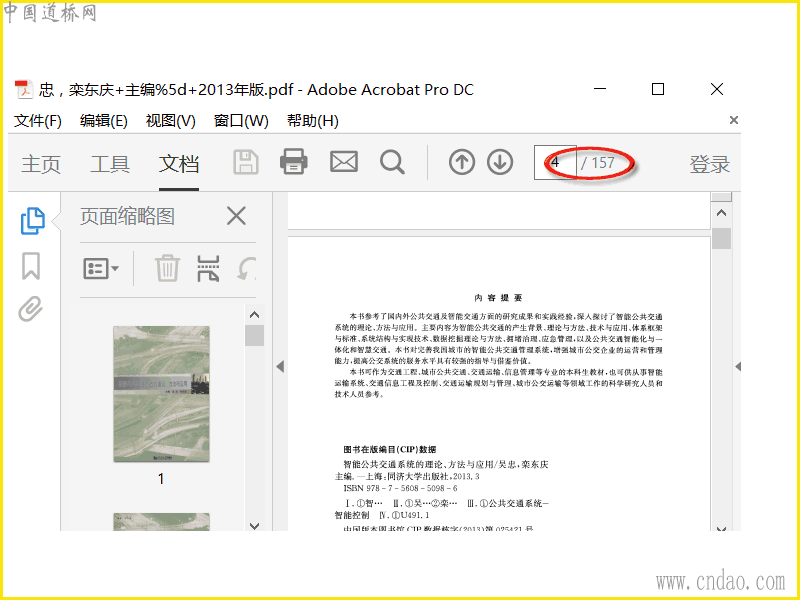The height and width of the screenshot is (600, 800).
Task: Expand right tools pane arrow
Action: tap(737, 366)
